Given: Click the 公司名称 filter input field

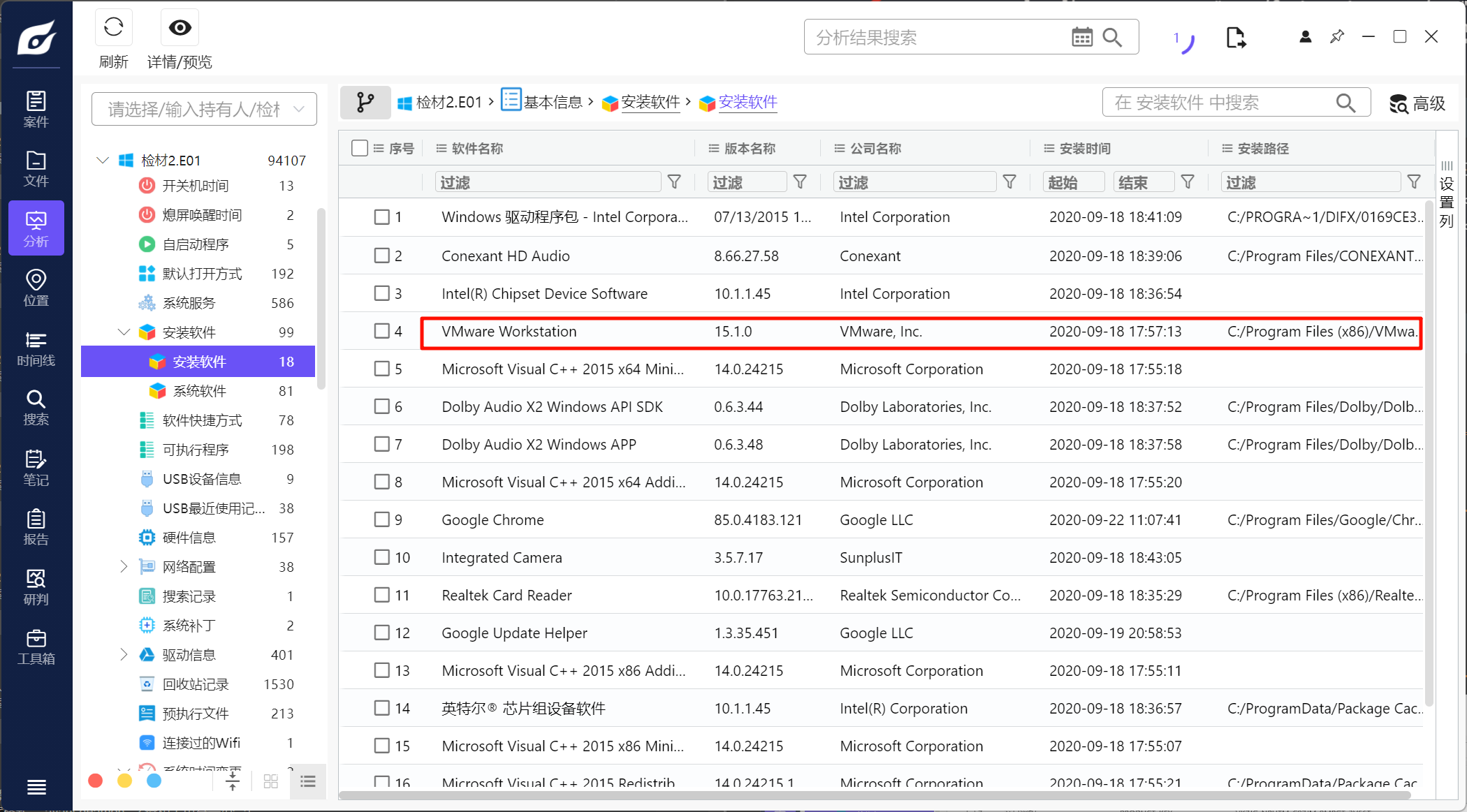Looking at the screenshot, I should [914, 182].
